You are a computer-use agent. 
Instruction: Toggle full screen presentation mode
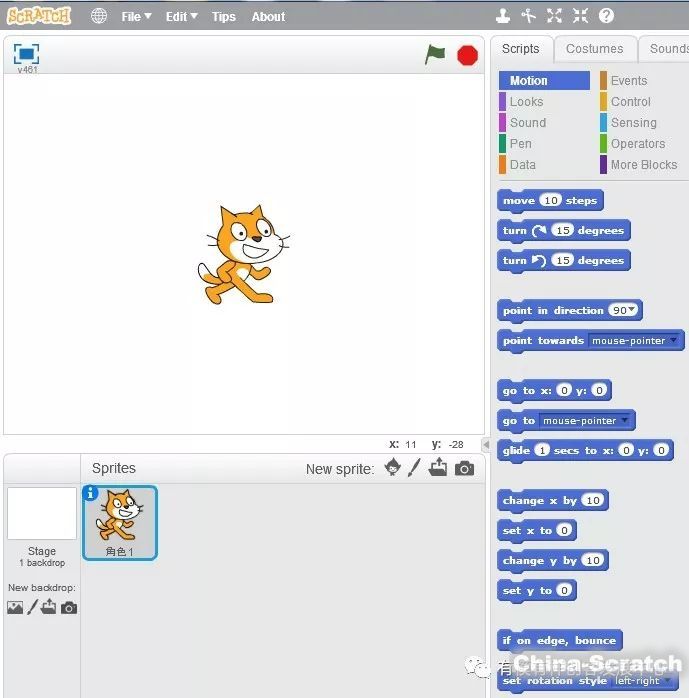pyautogui.click(x=26, y=54)
